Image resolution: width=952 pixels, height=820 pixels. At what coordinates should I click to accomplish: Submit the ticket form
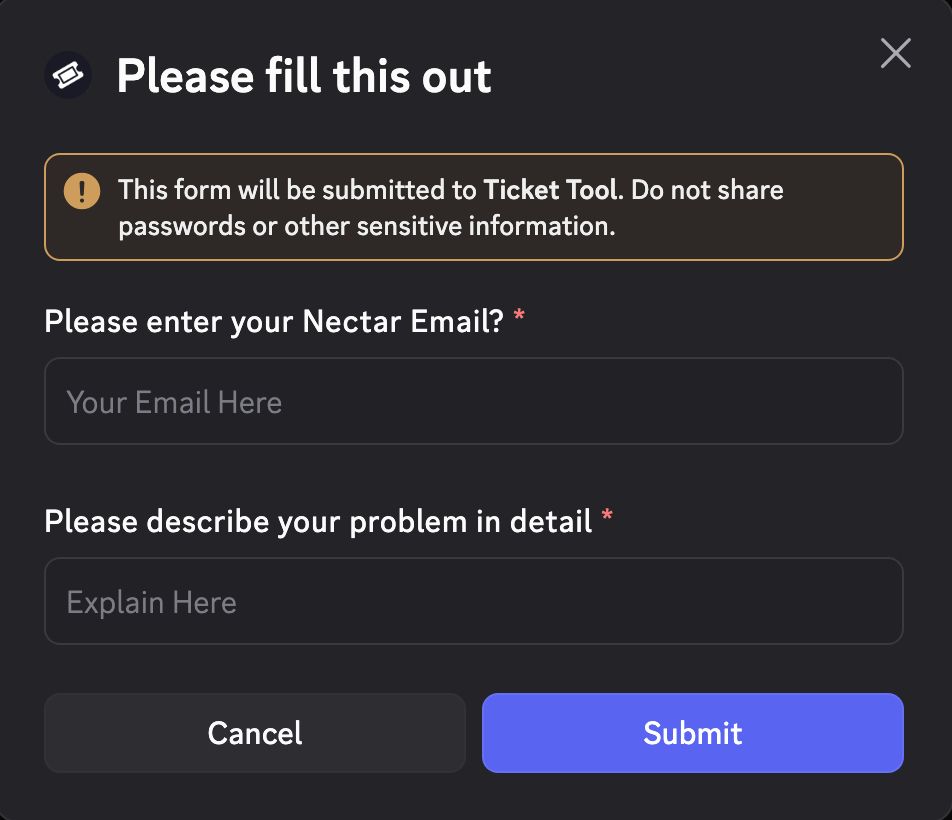692,733
